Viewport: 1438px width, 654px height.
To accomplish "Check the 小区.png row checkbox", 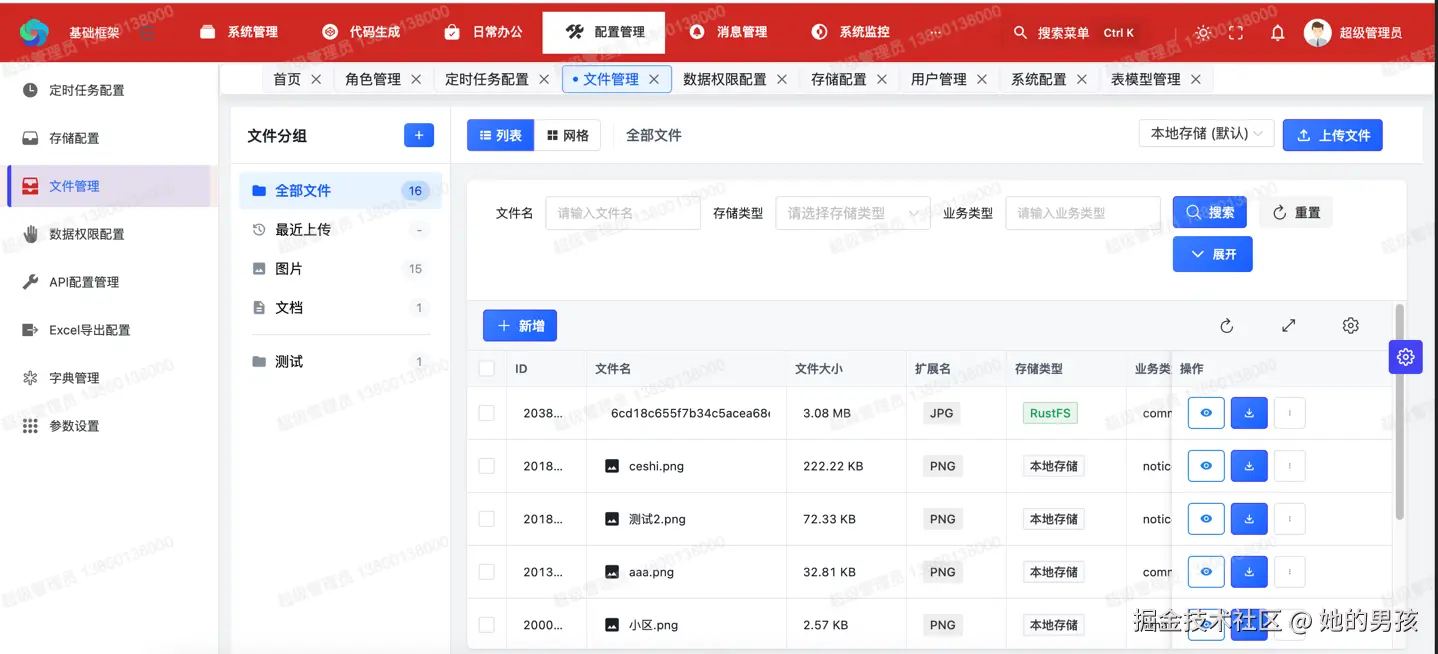I will tap(487, 625).
